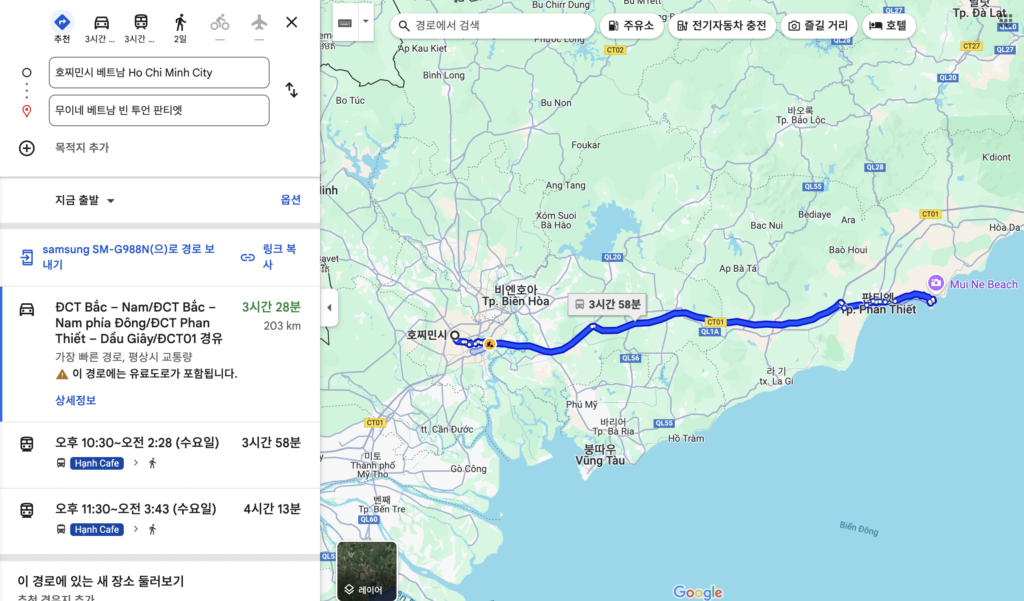The width and height of the screenshot is (1024, 601).
Task: Select the flight travel mode
Action: 259,22
